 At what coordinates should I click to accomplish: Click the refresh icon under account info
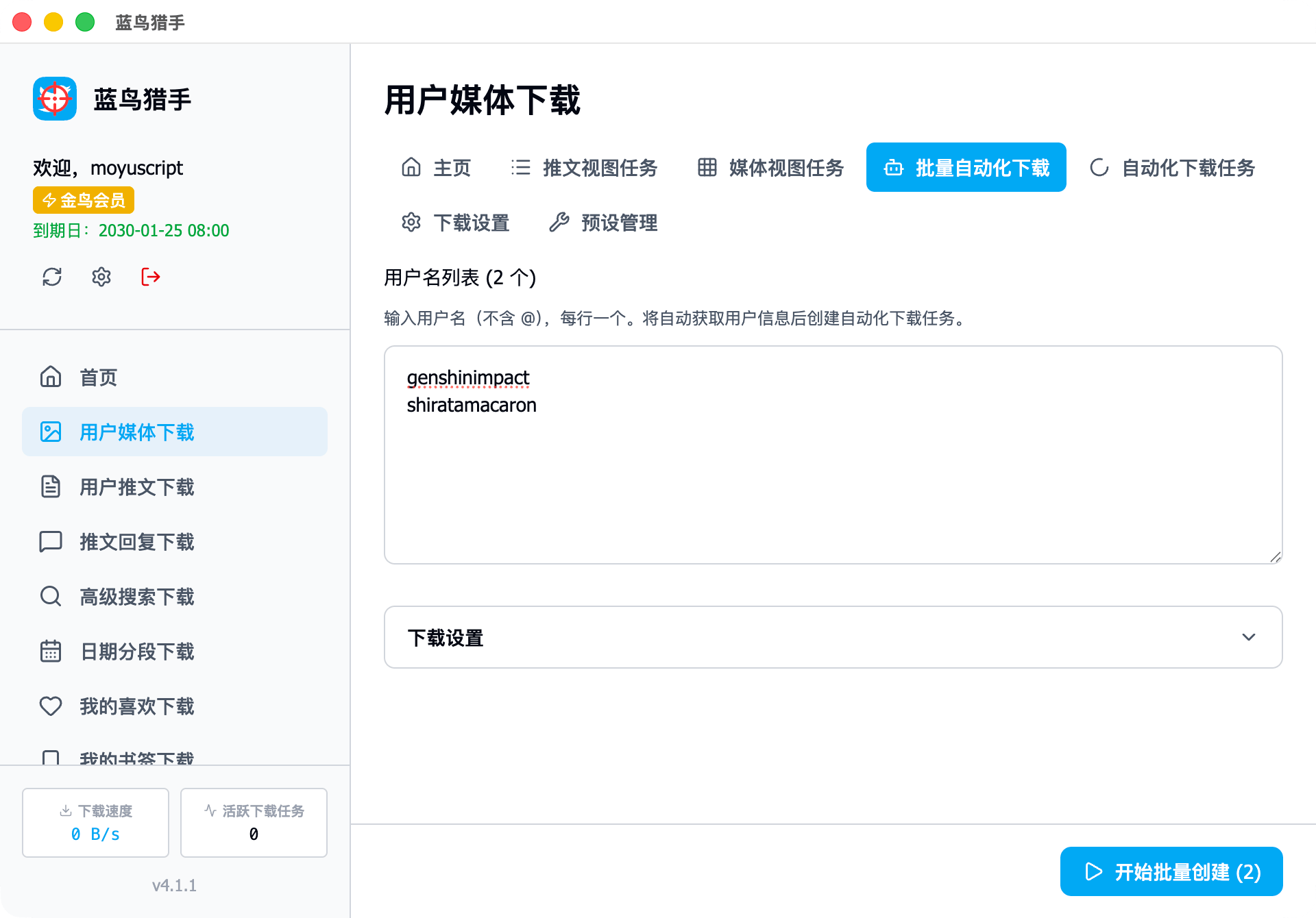pos(52,277)
